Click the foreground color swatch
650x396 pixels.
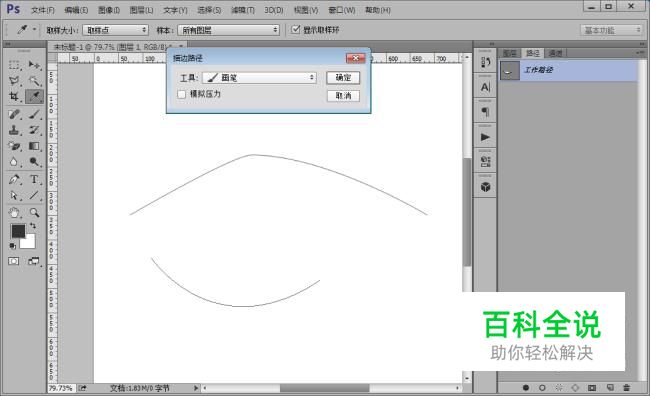point(18,231)
